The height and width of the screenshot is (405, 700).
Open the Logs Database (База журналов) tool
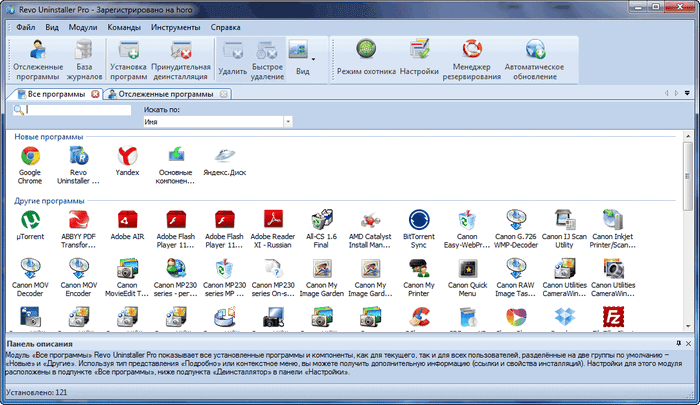coord(84,60)
